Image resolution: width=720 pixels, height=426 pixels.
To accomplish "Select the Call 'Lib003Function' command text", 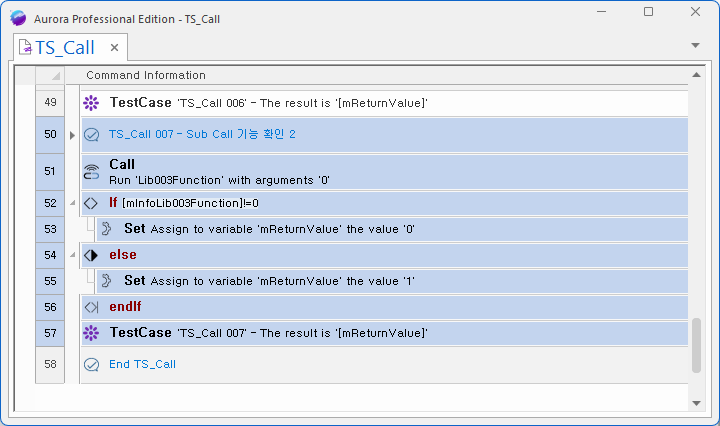I will coord(219,172).
